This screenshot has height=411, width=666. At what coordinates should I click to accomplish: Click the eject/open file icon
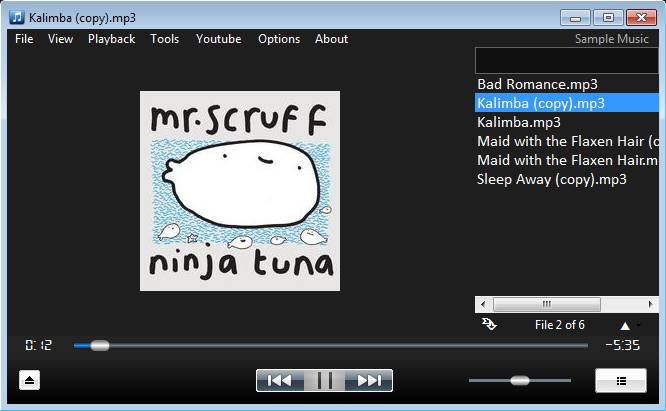(30, 380)
